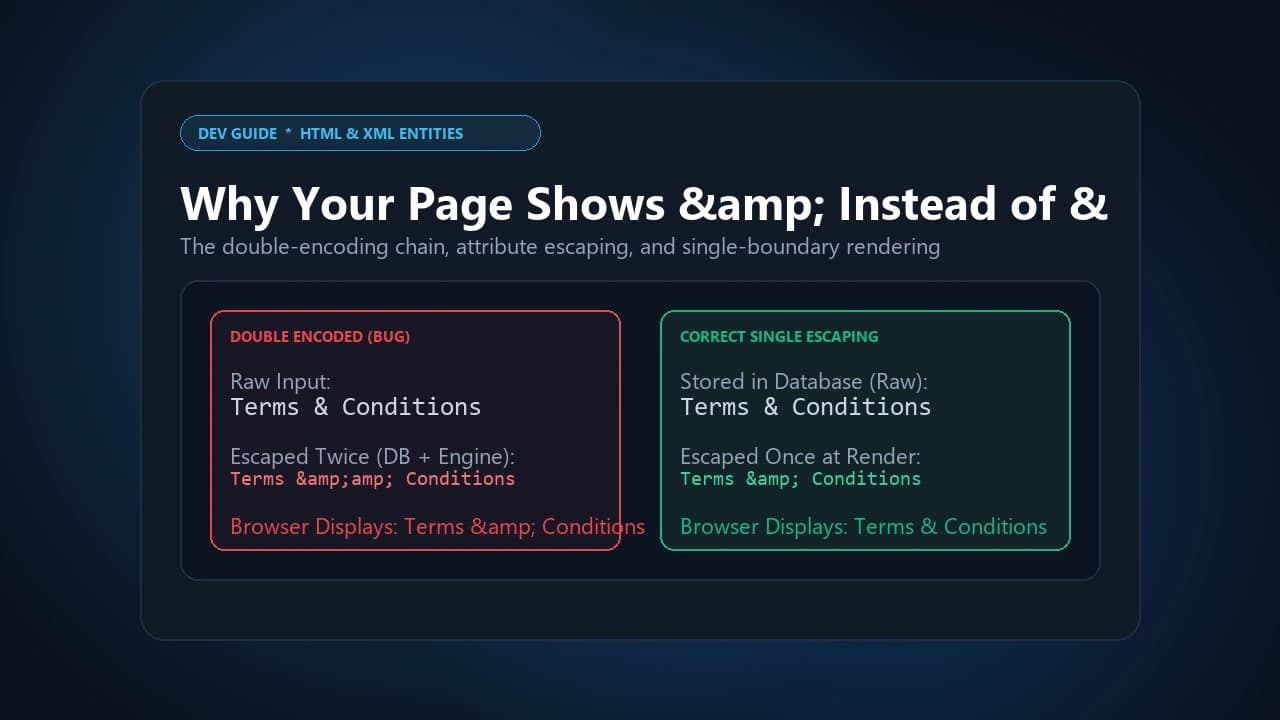
Task: Select the red "Browser Displays: Terms &amp; Conditions" line
Action: point(438,527)
